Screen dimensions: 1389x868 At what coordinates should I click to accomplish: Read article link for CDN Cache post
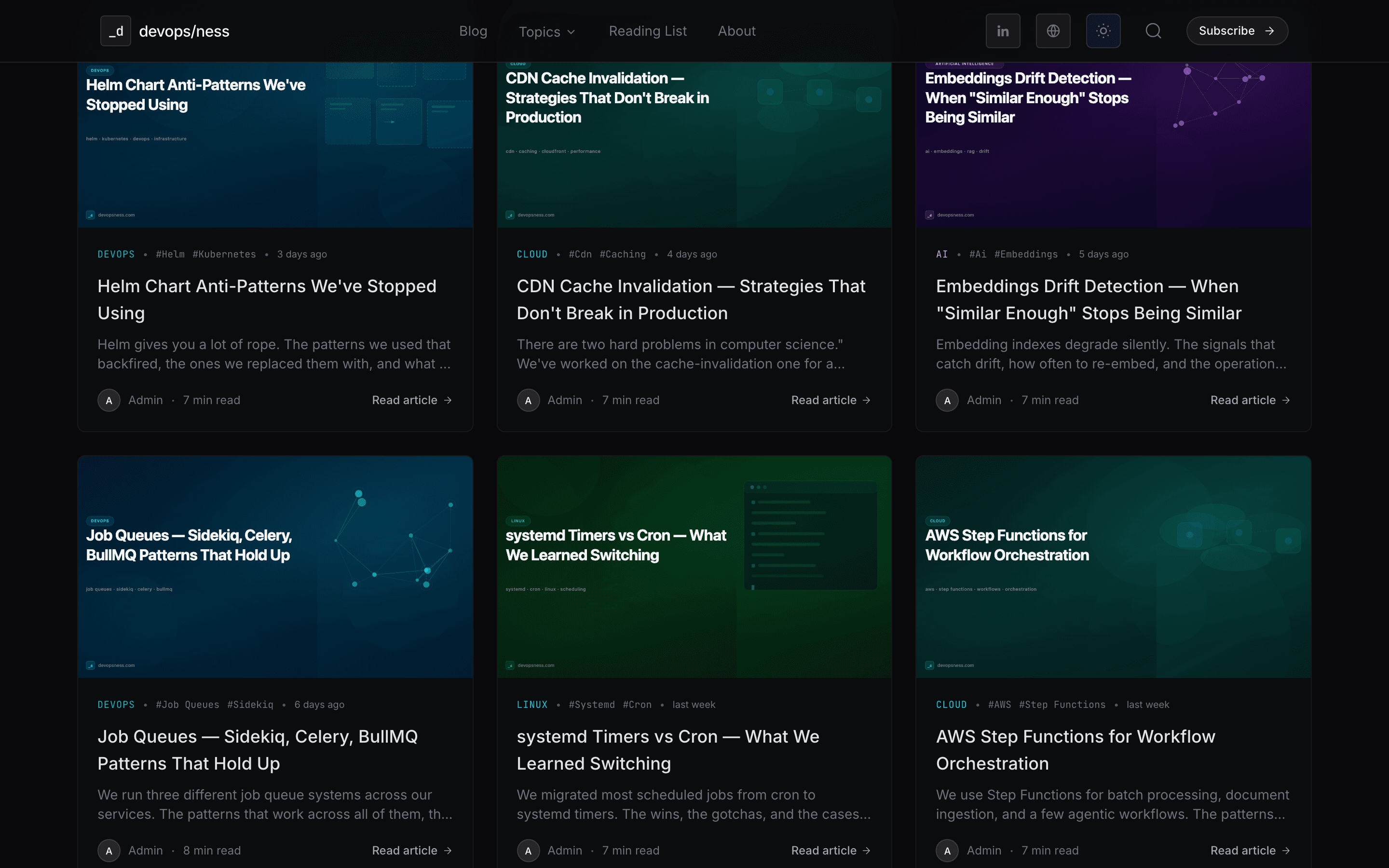coord(831,400)
